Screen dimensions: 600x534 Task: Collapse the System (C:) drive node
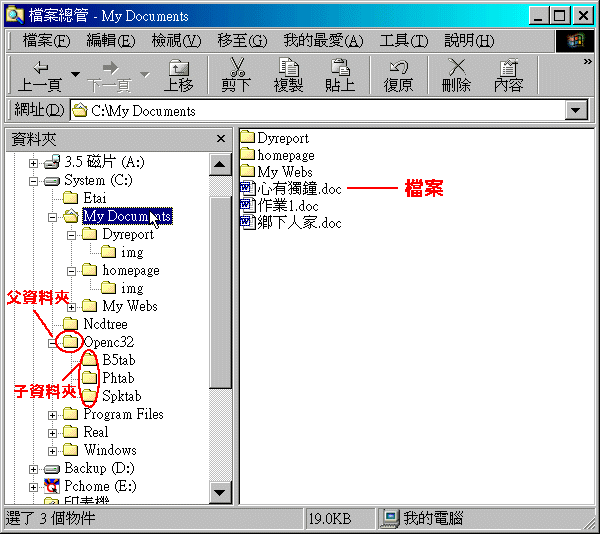(33, 181)
